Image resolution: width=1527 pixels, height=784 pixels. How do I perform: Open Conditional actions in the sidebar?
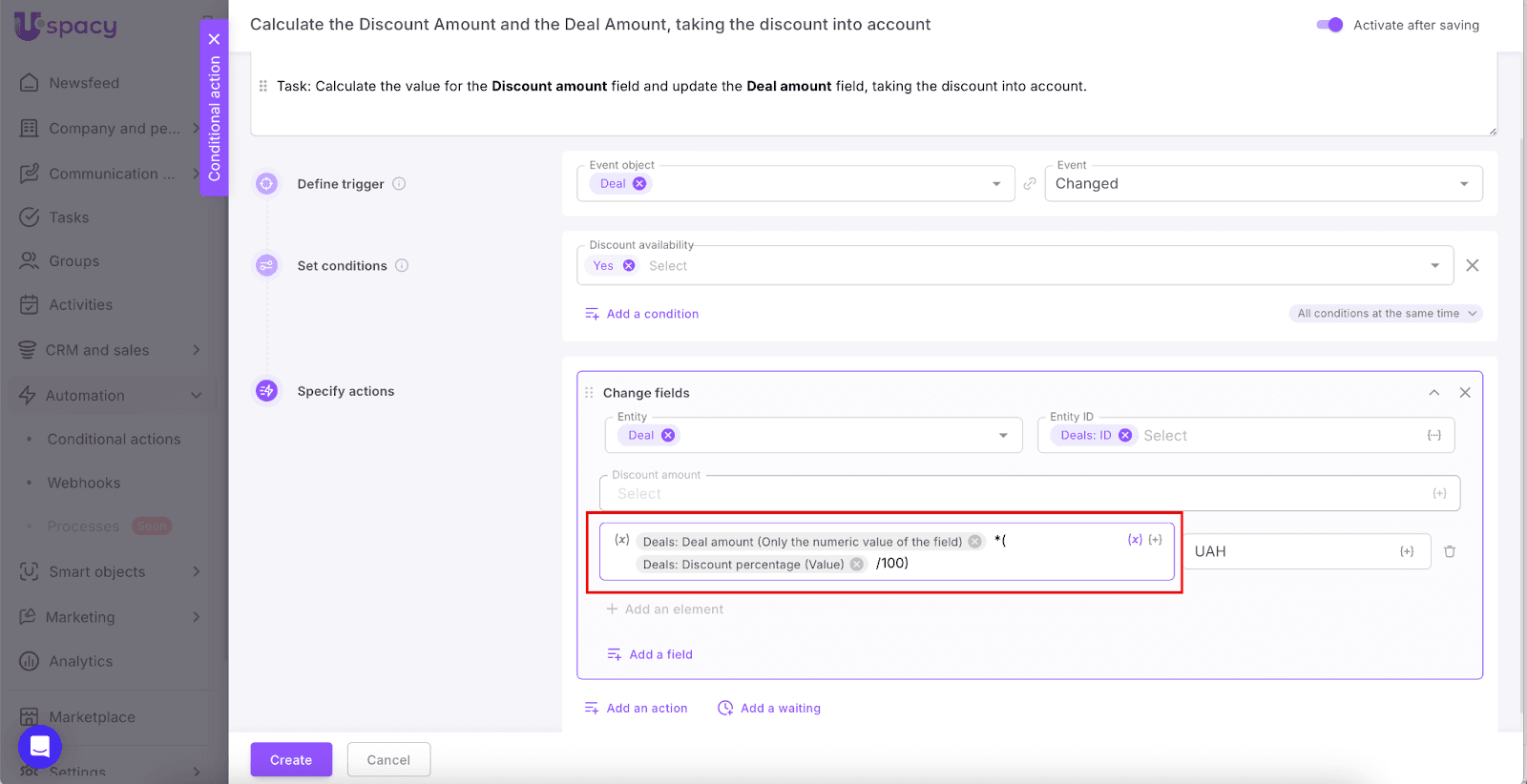coord(114,440)
